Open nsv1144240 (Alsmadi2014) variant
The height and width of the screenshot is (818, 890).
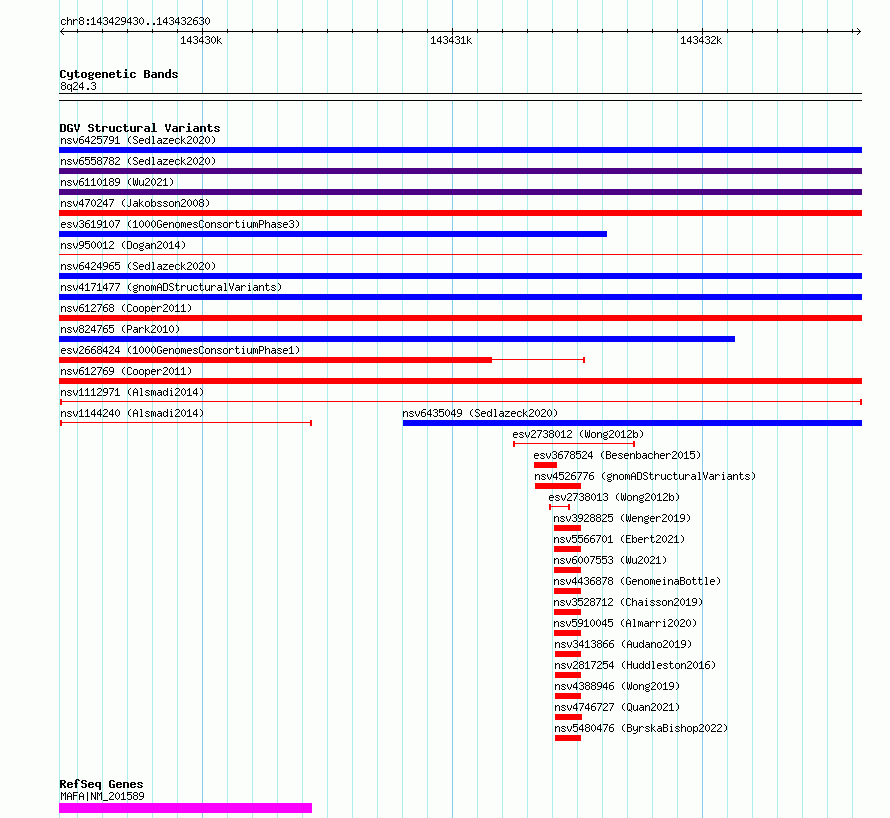tap(132, 413)
